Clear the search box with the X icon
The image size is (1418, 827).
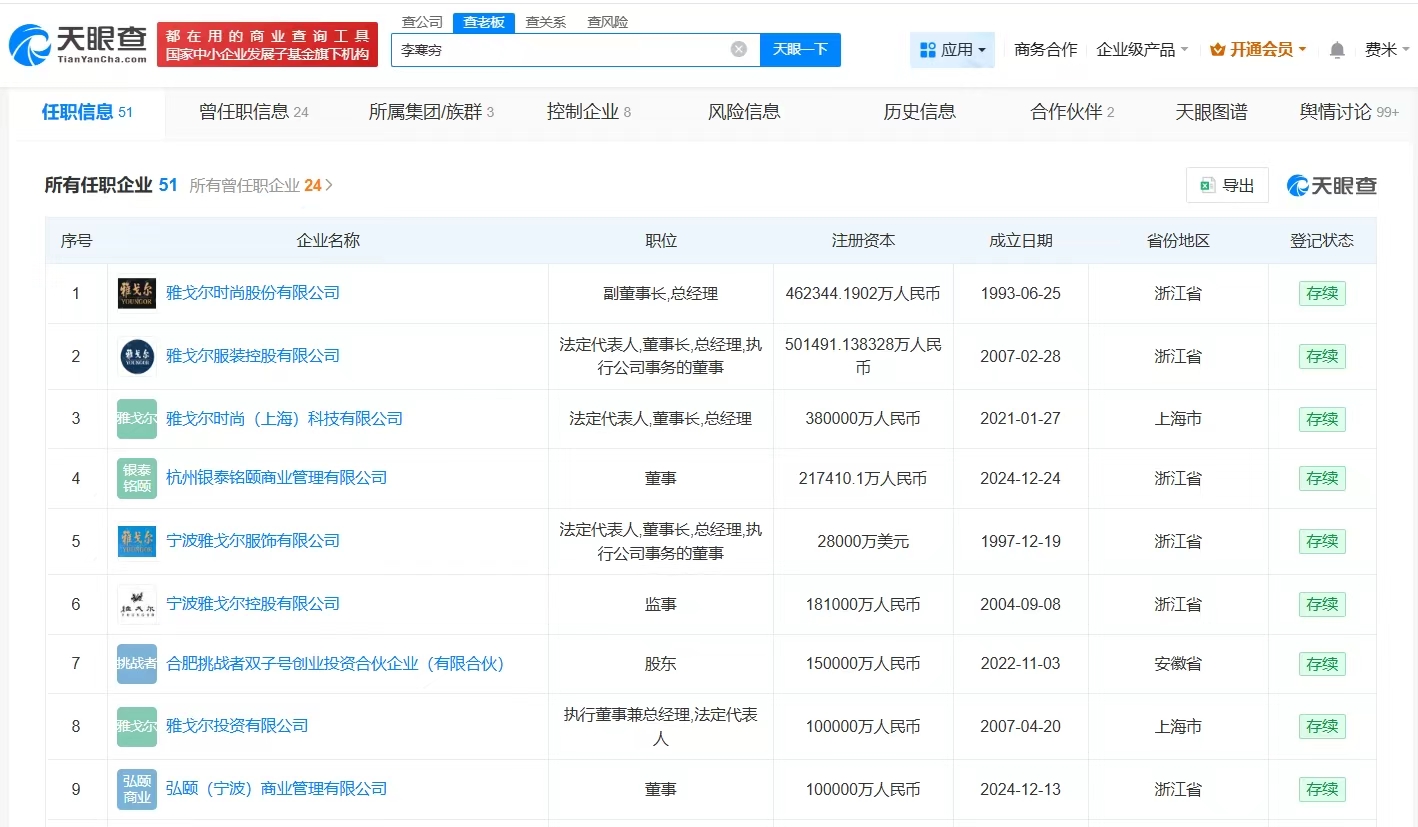739,49
